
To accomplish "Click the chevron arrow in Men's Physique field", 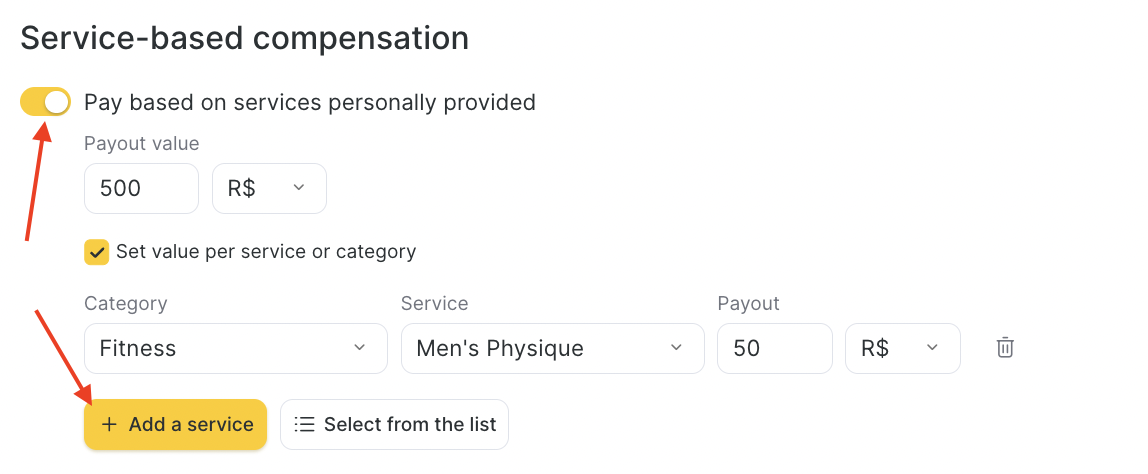I will (x=676, y=347).
